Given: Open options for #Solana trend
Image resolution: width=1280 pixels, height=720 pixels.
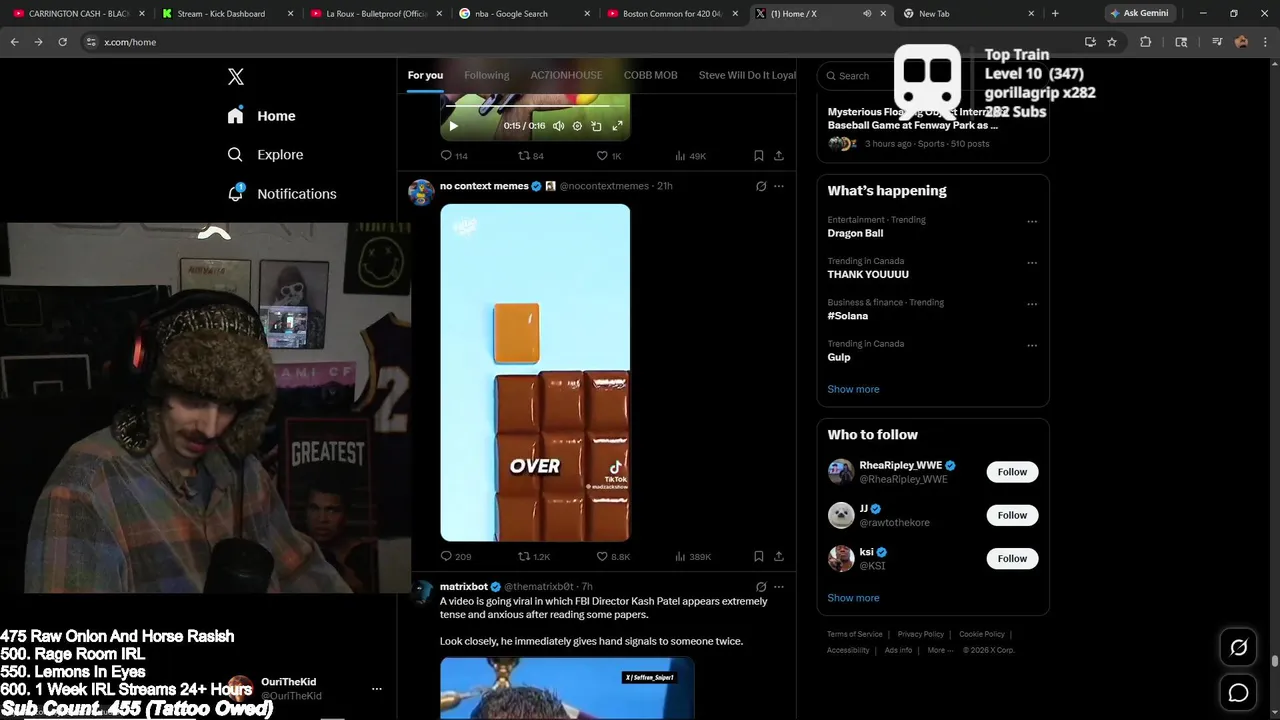Looking at the screenshot, I should [1032, 304].
